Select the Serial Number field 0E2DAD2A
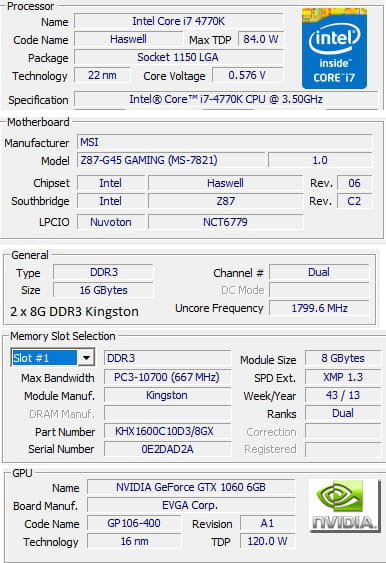This screenshot has width=386, height=563. pos(167,449)
